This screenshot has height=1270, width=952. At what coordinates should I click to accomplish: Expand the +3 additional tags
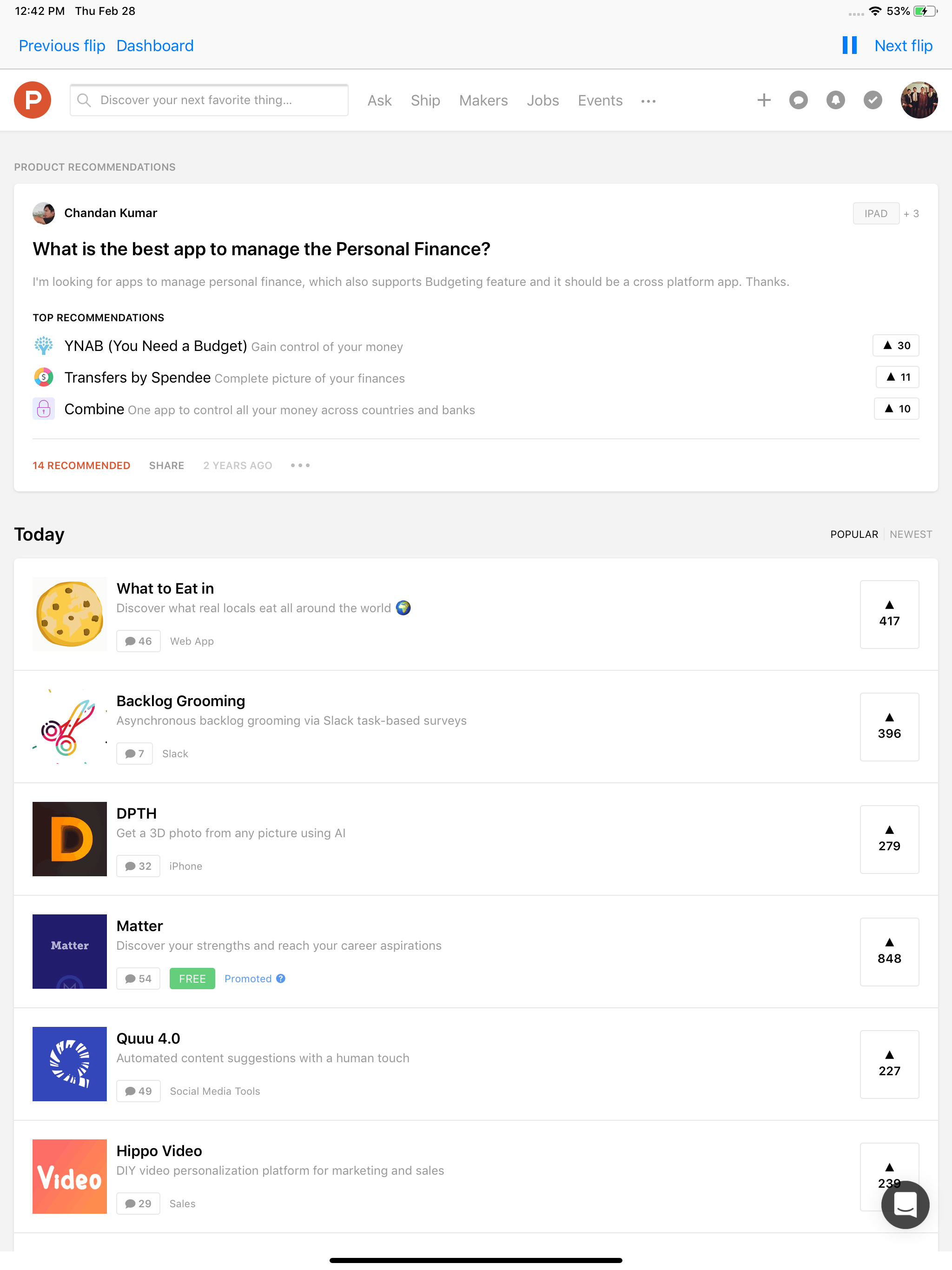[x=911, y=213]
